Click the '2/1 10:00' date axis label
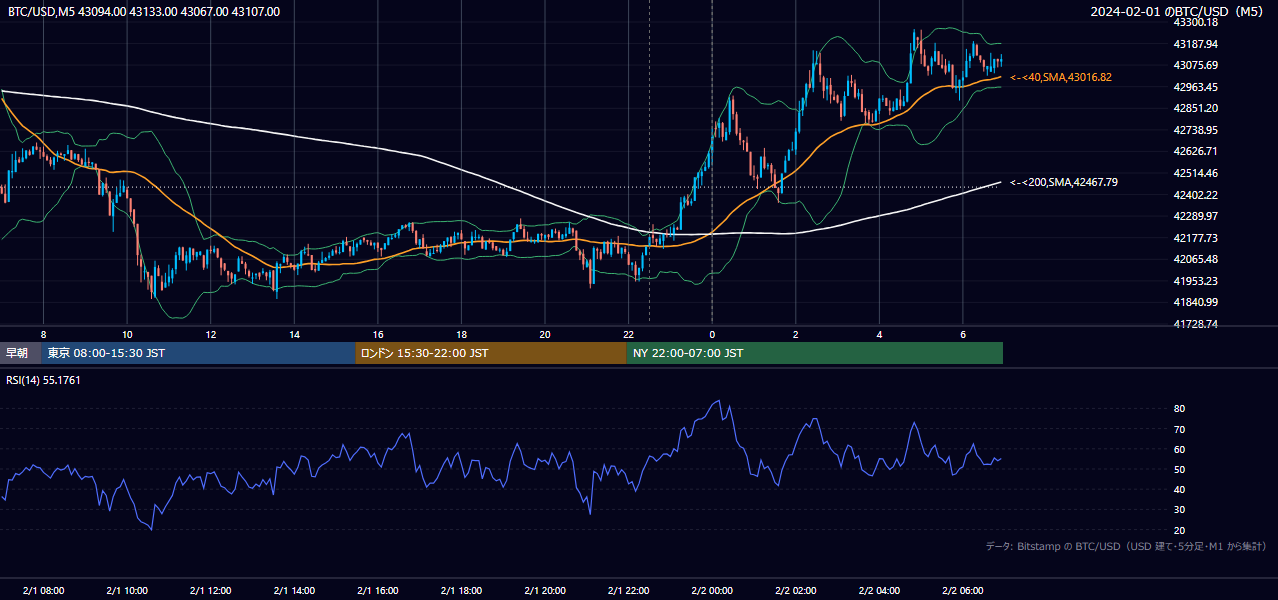Screen dimensions: 1278x600 [x=127, y=590]
